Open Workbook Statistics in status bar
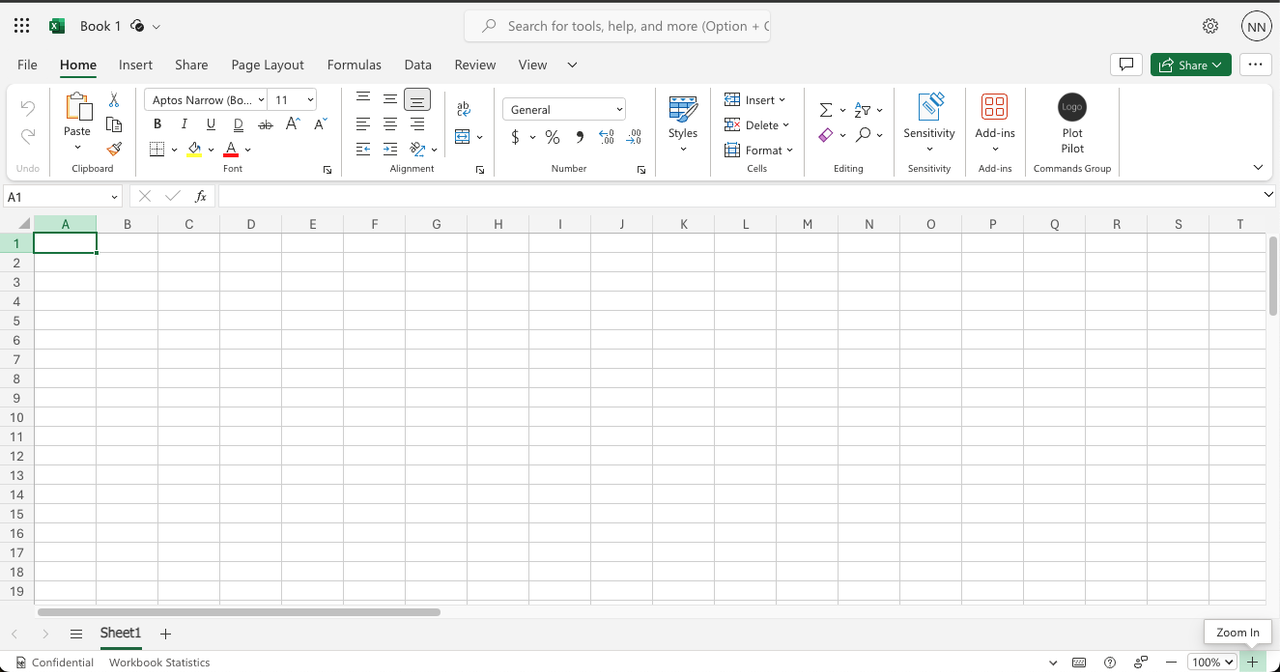Viewport: 1280px width, 672px height. [159, 662]
